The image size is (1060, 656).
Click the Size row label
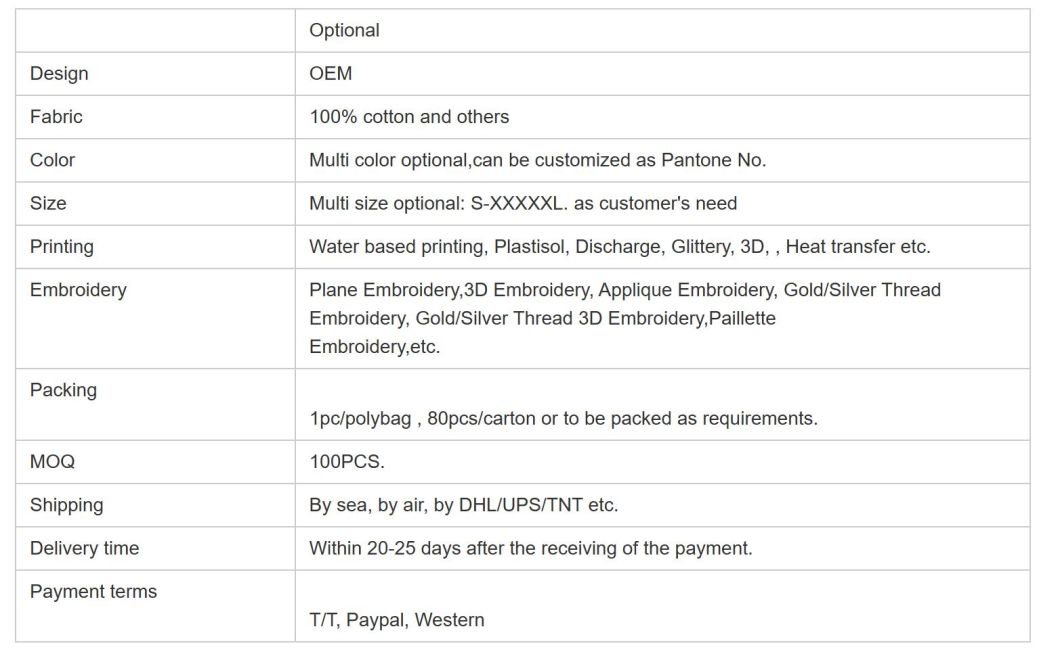(48, 204)
